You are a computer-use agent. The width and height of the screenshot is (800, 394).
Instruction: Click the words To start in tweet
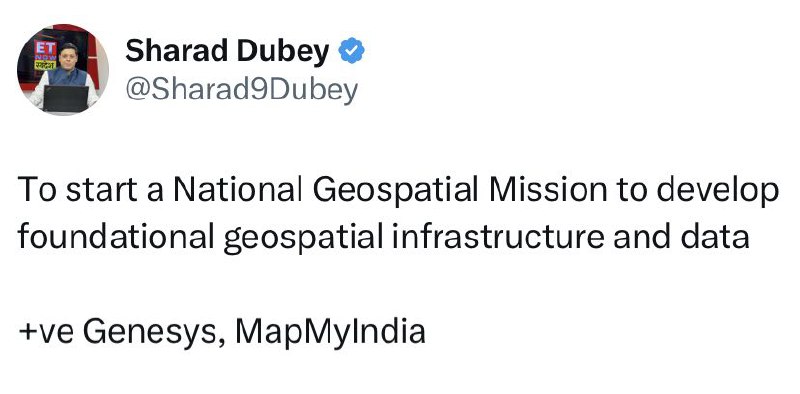(78, 190)
